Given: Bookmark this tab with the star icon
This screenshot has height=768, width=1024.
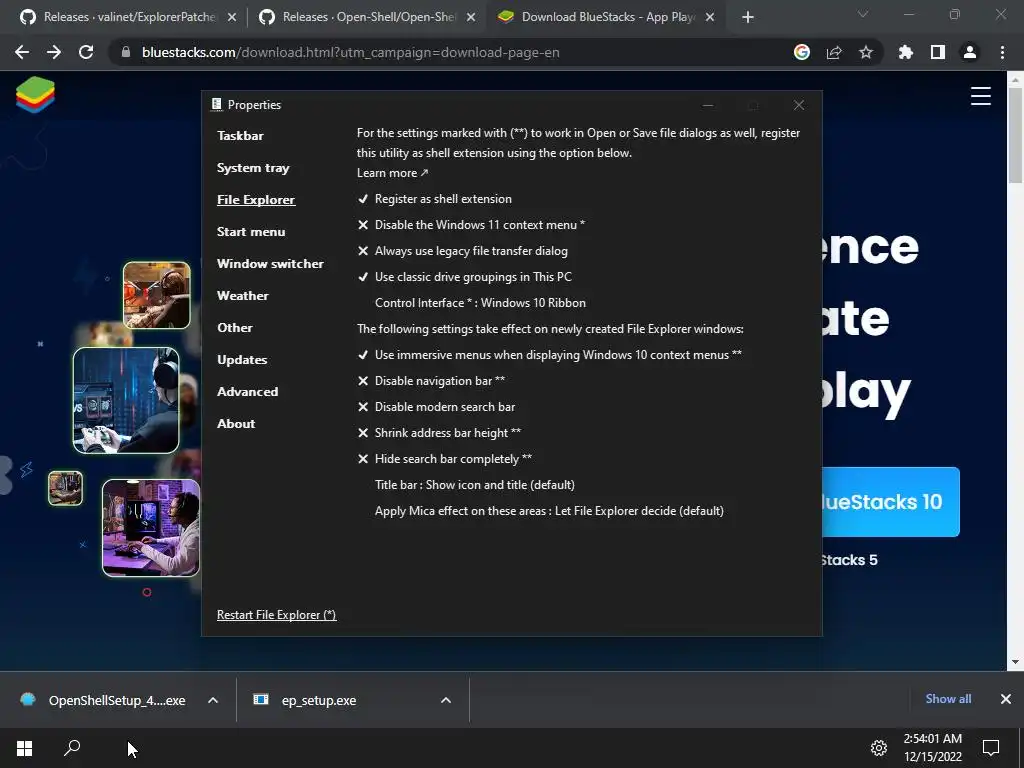Looking at the screenshot, I should 866,52.
